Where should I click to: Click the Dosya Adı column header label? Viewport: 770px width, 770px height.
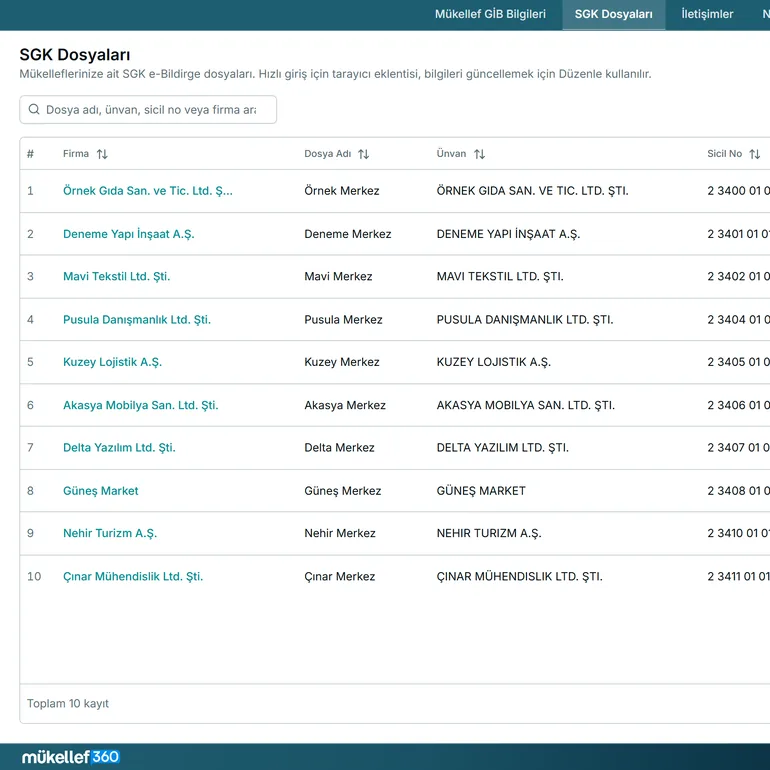point(328,154)
